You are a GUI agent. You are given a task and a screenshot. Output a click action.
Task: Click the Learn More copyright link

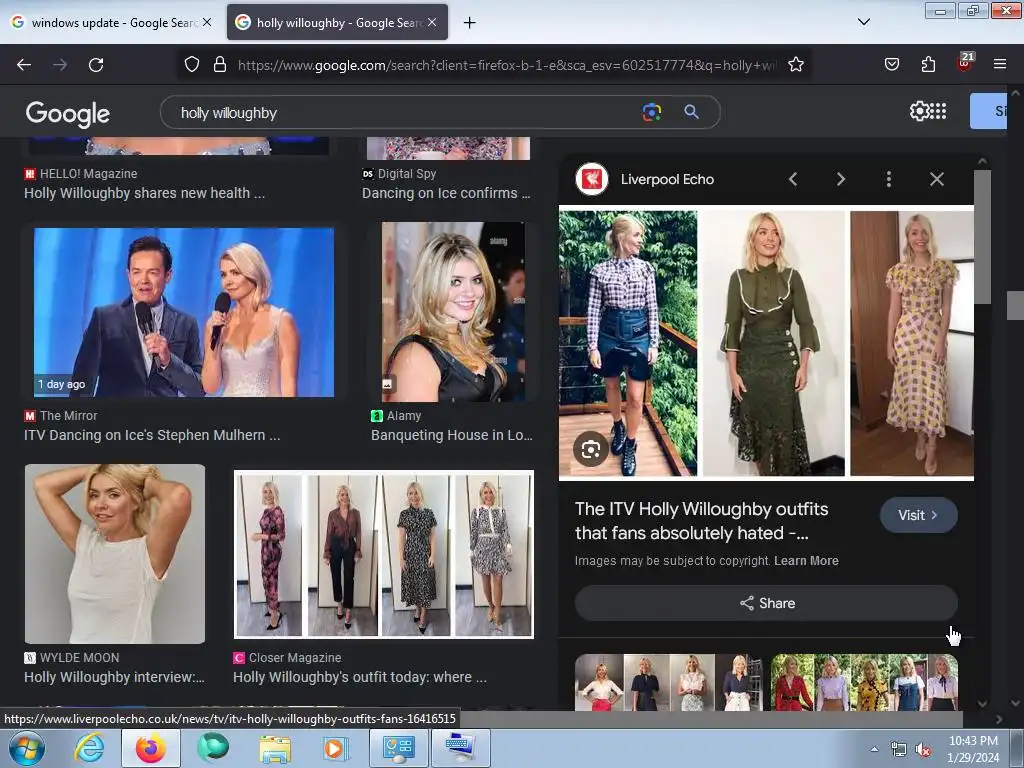coord(806,561)
